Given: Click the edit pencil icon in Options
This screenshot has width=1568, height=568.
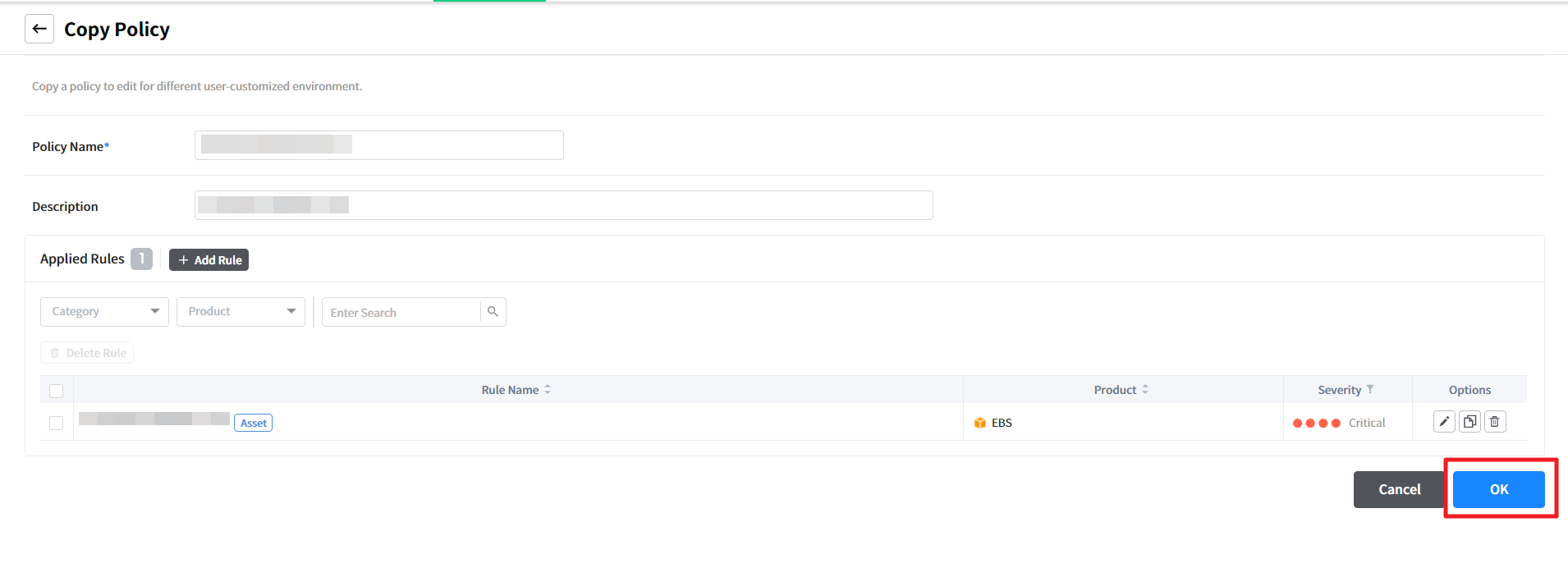Looking at the screenshot, I should 1444,422.
